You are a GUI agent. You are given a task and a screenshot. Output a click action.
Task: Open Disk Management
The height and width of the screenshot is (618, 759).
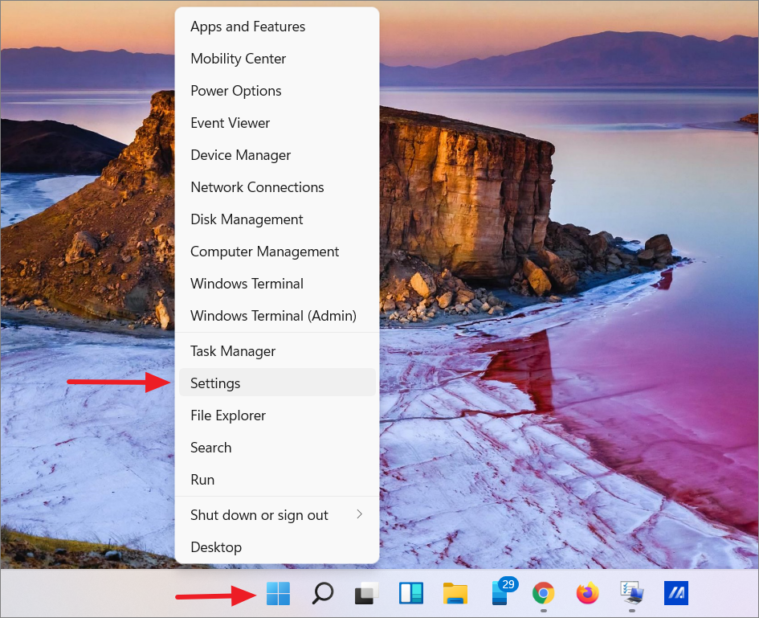[x=277, y=219]
